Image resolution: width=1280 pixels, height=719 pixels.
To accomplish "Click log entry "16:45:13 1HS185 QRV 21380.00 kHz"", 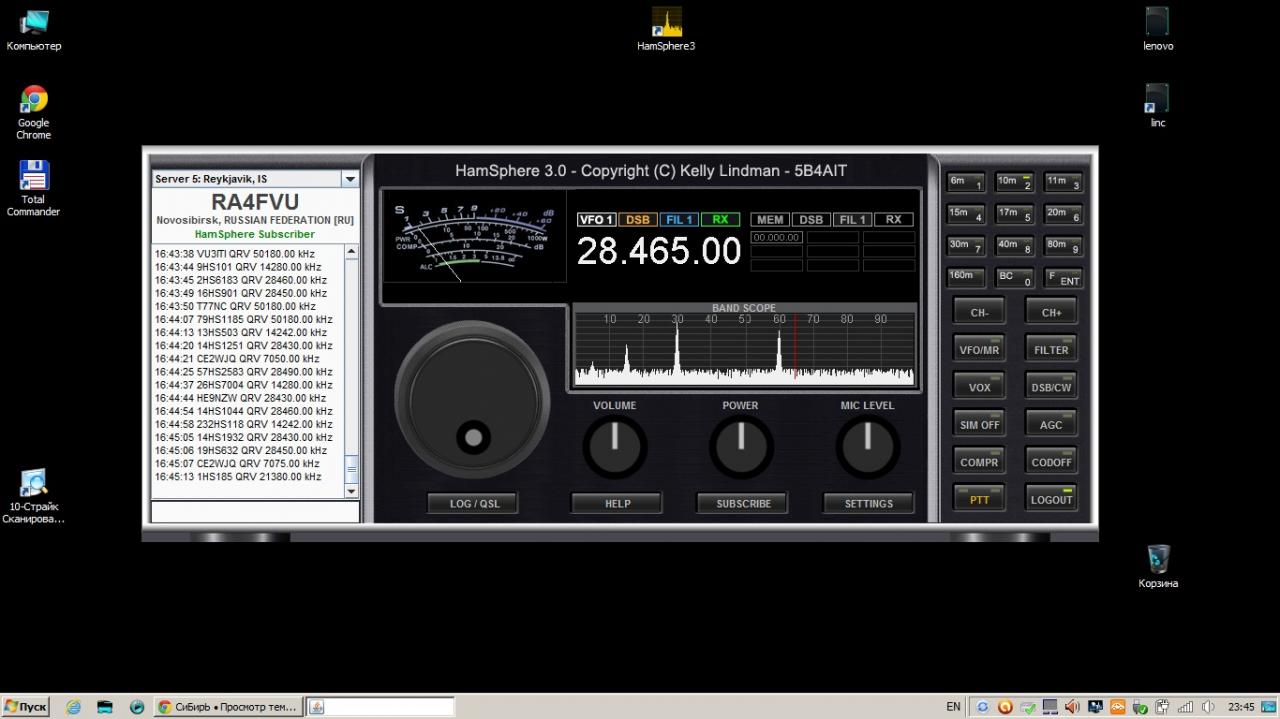I will pyautogui.click(x=238, y=477).
